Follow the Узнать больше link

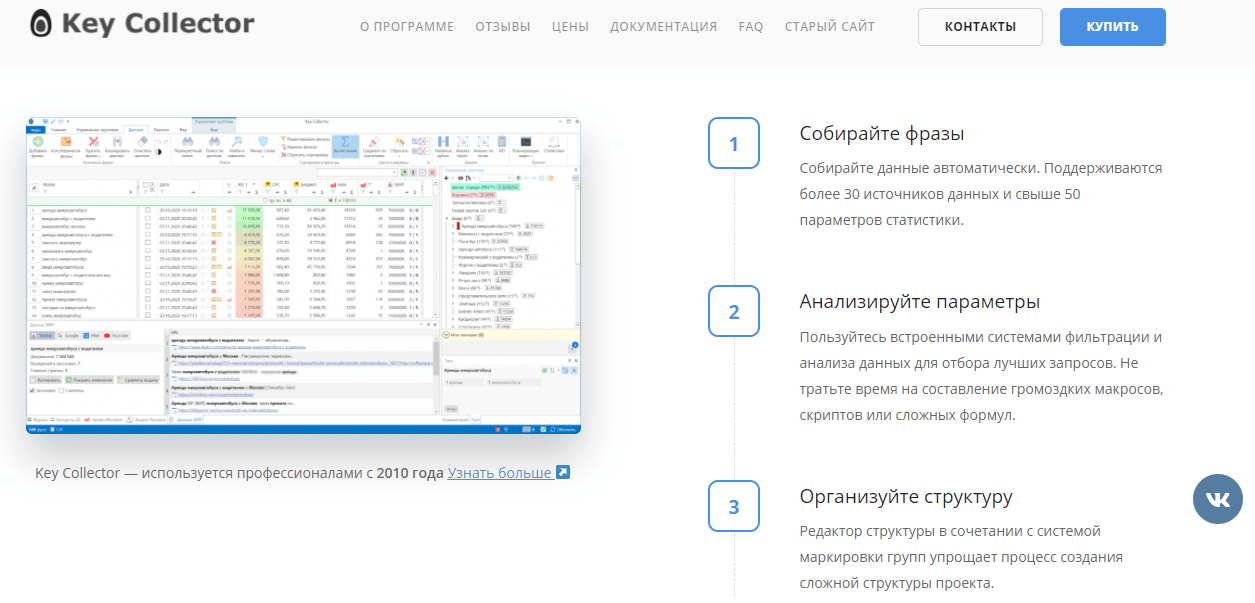509,472
